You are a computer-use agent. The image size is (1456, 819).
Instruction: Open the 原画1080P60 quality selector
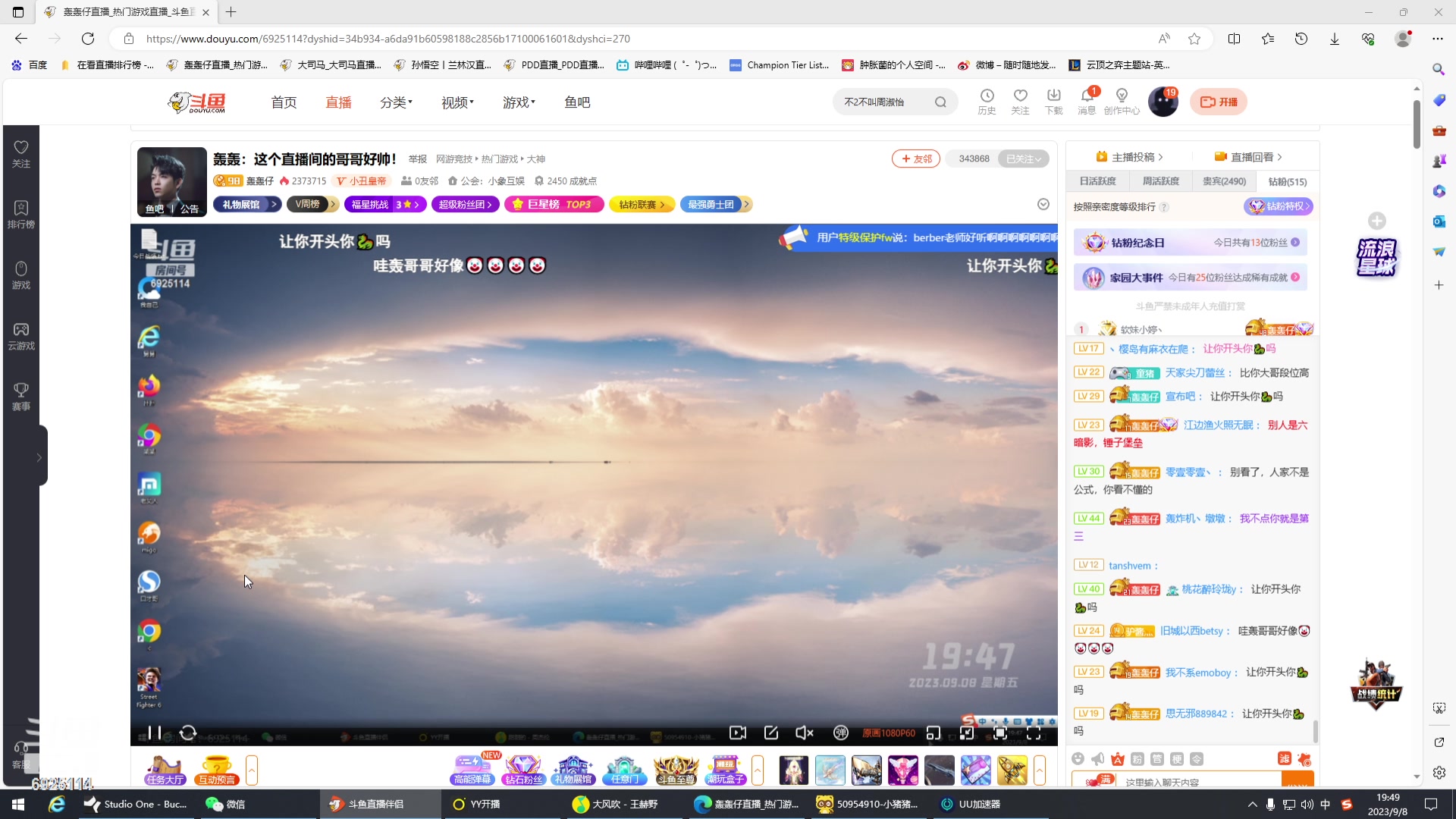[x=887, y=733]
